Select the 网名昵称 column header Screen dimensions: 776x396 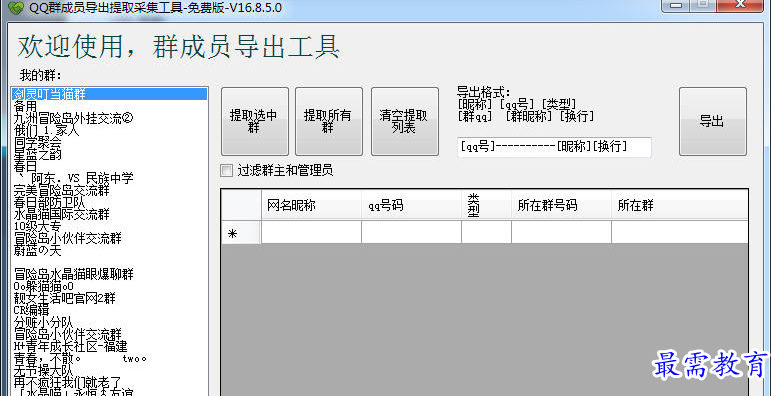click(311, 205)
